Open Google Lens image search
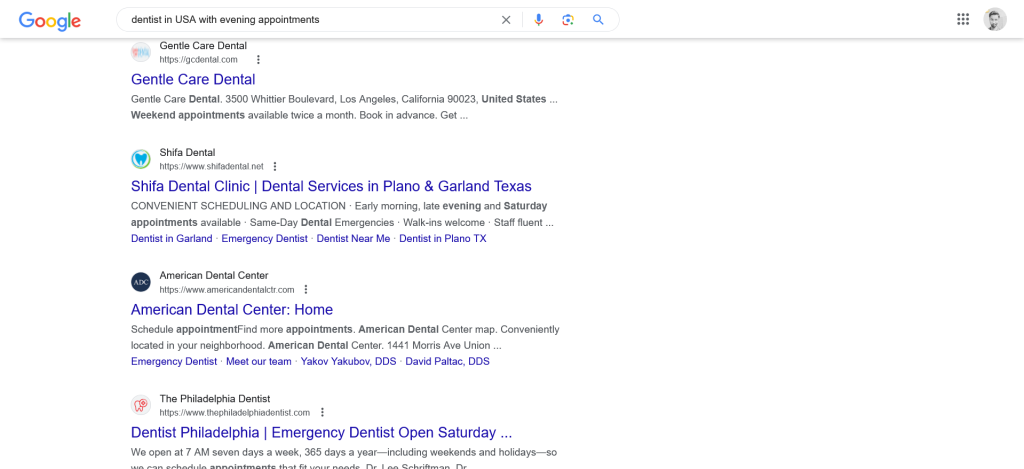Viewport: 1024px width, 469px height. [568, 20]
